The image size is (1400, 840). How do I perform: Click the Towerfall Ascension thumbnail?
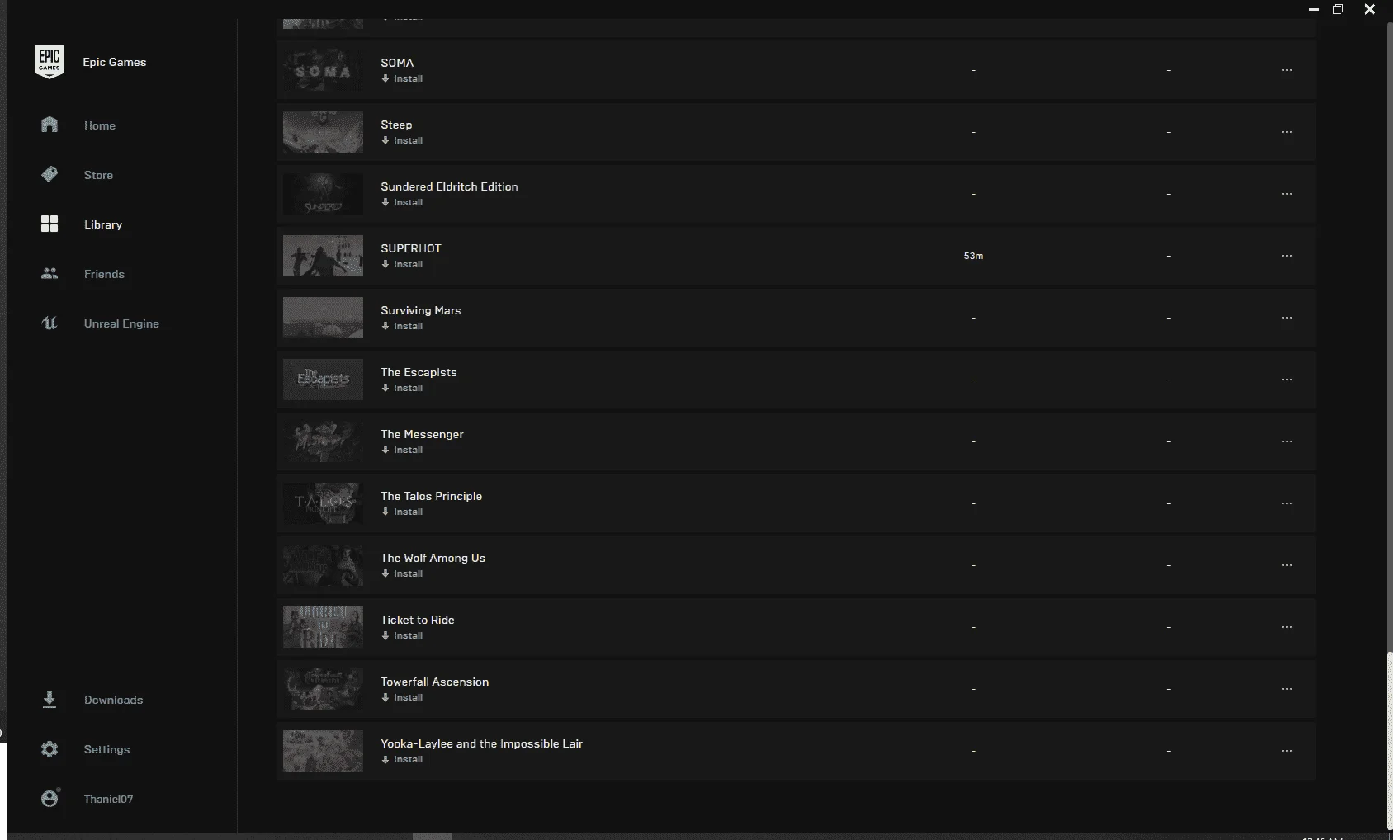click(323, 689)
